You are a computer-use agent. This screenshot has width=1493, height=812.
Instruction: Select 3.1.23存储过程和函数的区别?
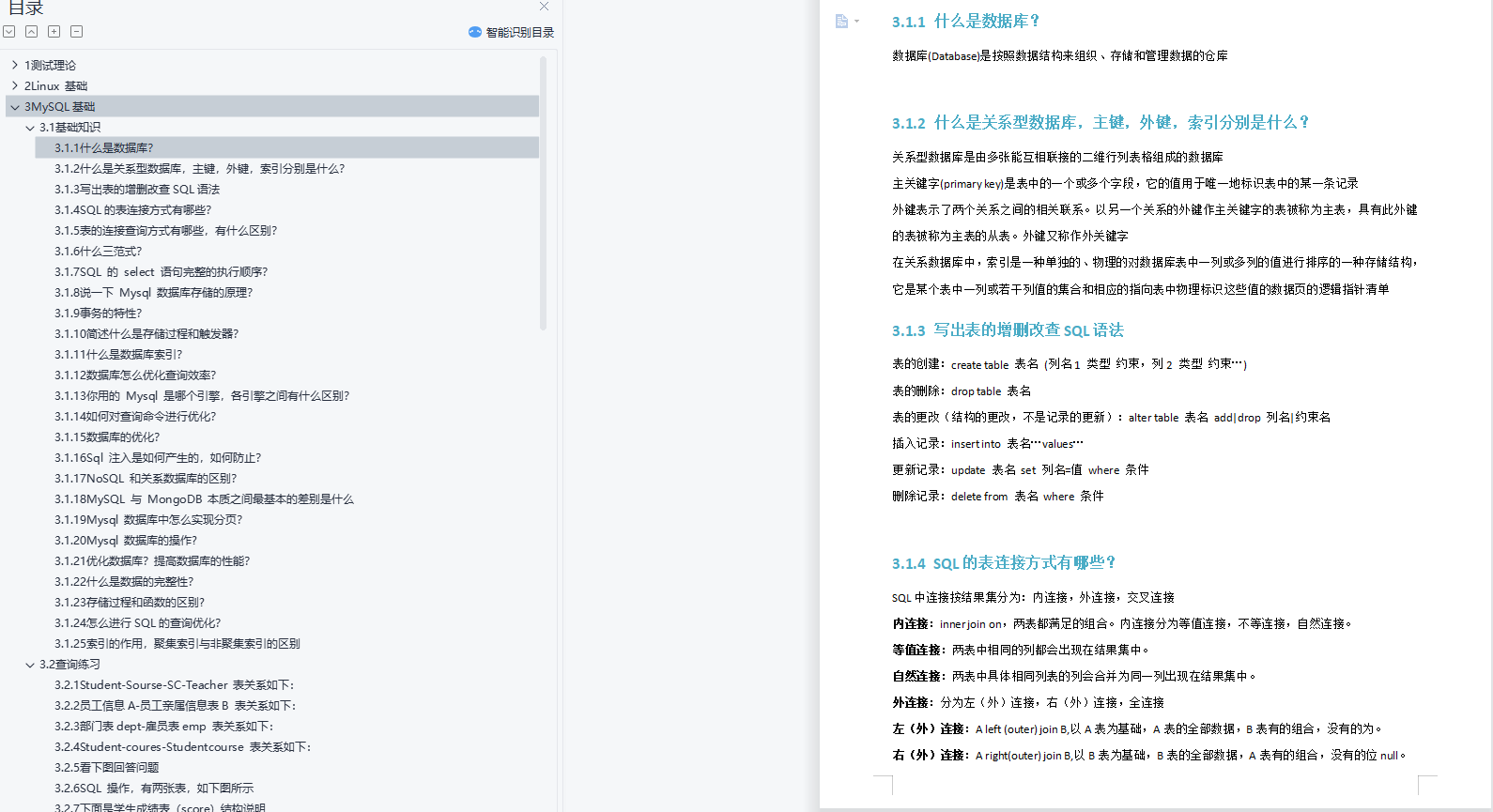130,603
